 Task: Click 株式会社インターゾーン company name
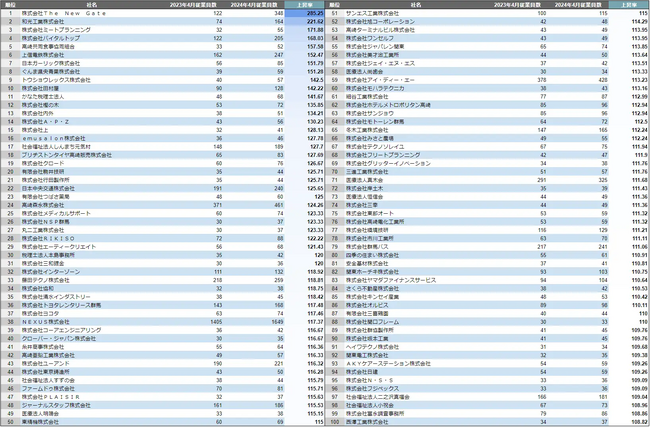click(51, 272)
